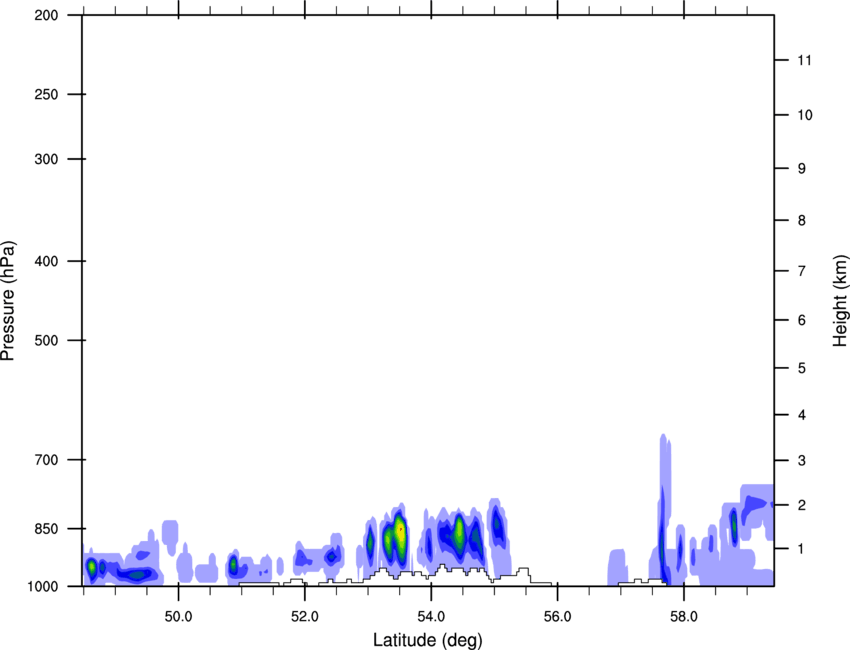Screen dimensions: 850x650
Task: Click latitude tick label 56.0
Action: (x=557, y=617)
